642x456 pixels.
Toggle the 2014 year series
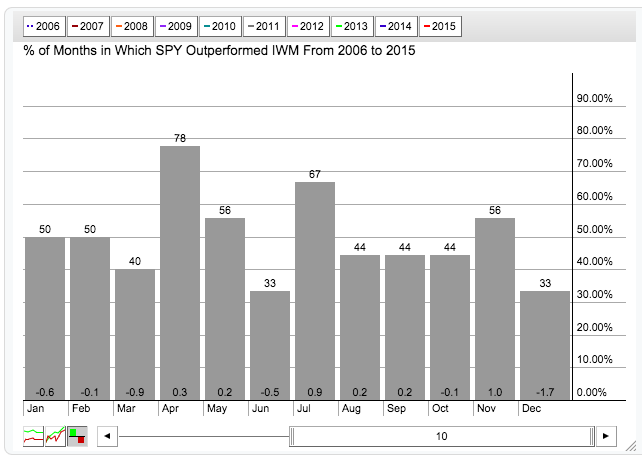(x=396, y=27)
